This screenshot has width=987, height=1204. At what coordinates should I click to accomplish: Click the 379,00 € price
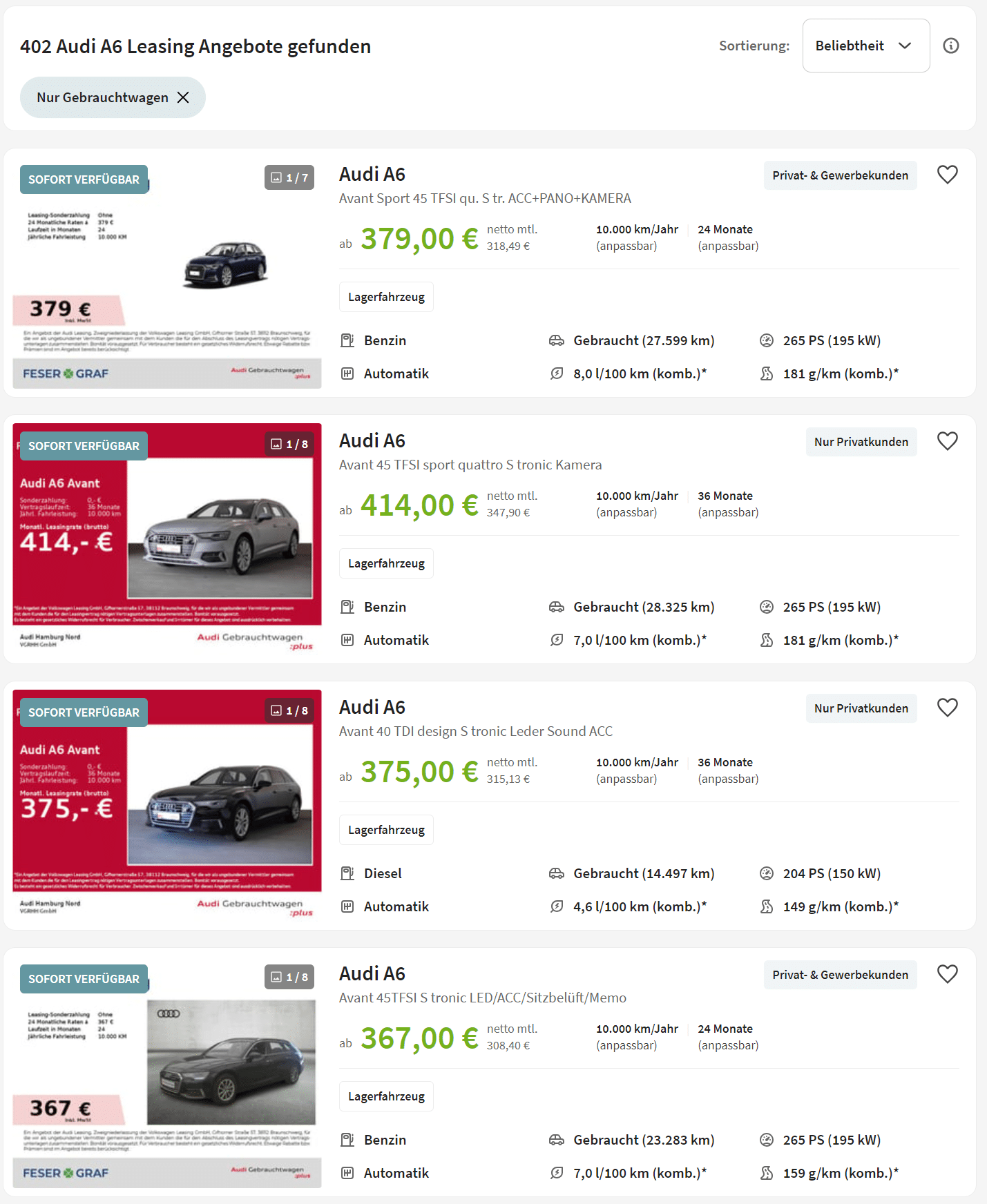click(419, 239)
